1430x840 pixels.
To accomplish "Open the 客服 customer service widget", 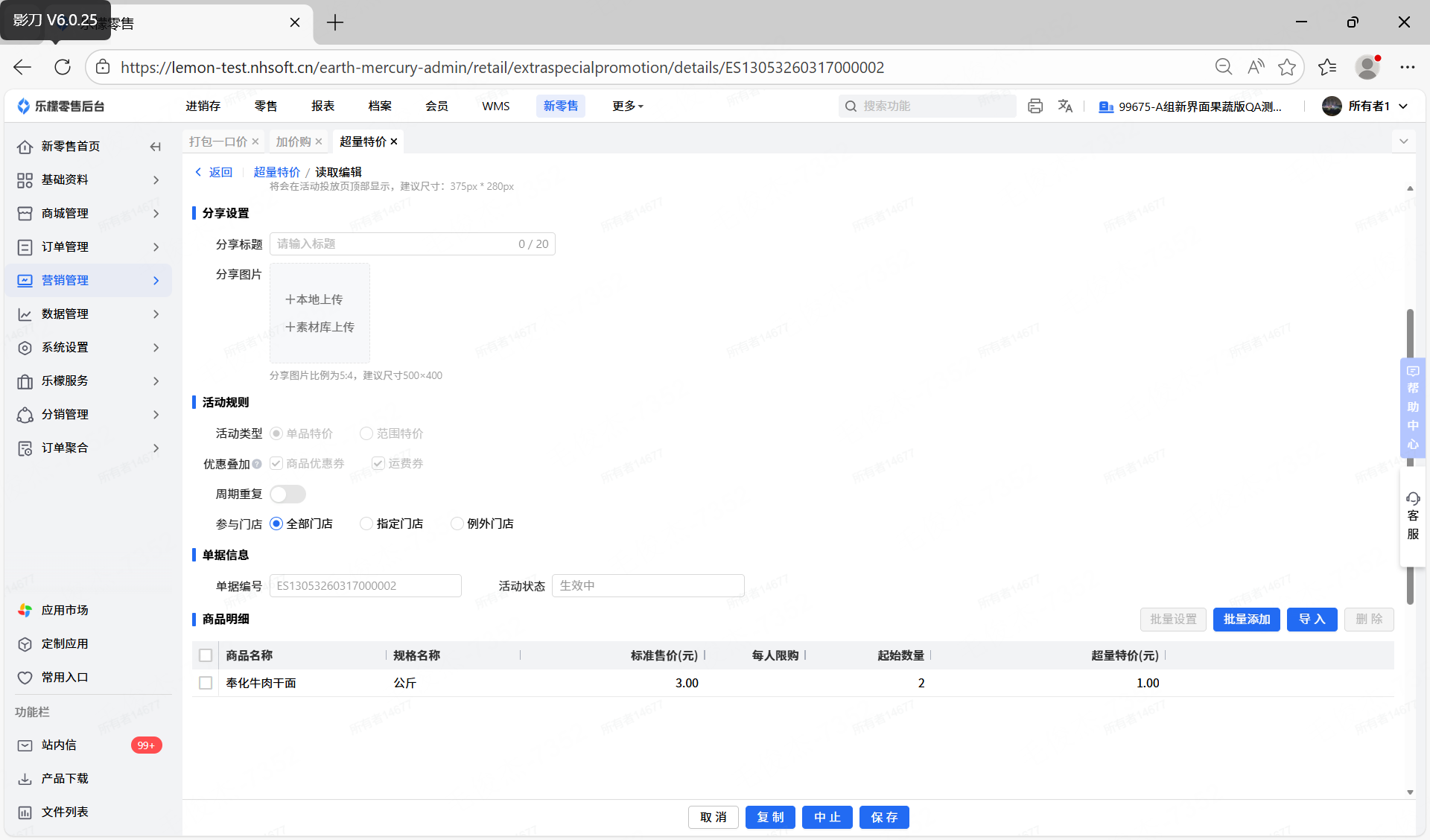I will click(1412, 515).
